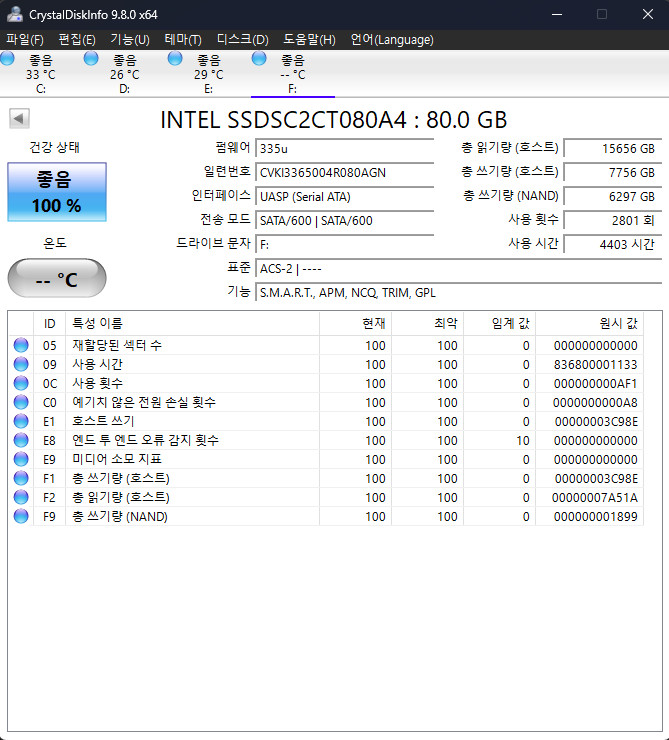Click the blue status orb above F: drive

click(x=259, y=59)
